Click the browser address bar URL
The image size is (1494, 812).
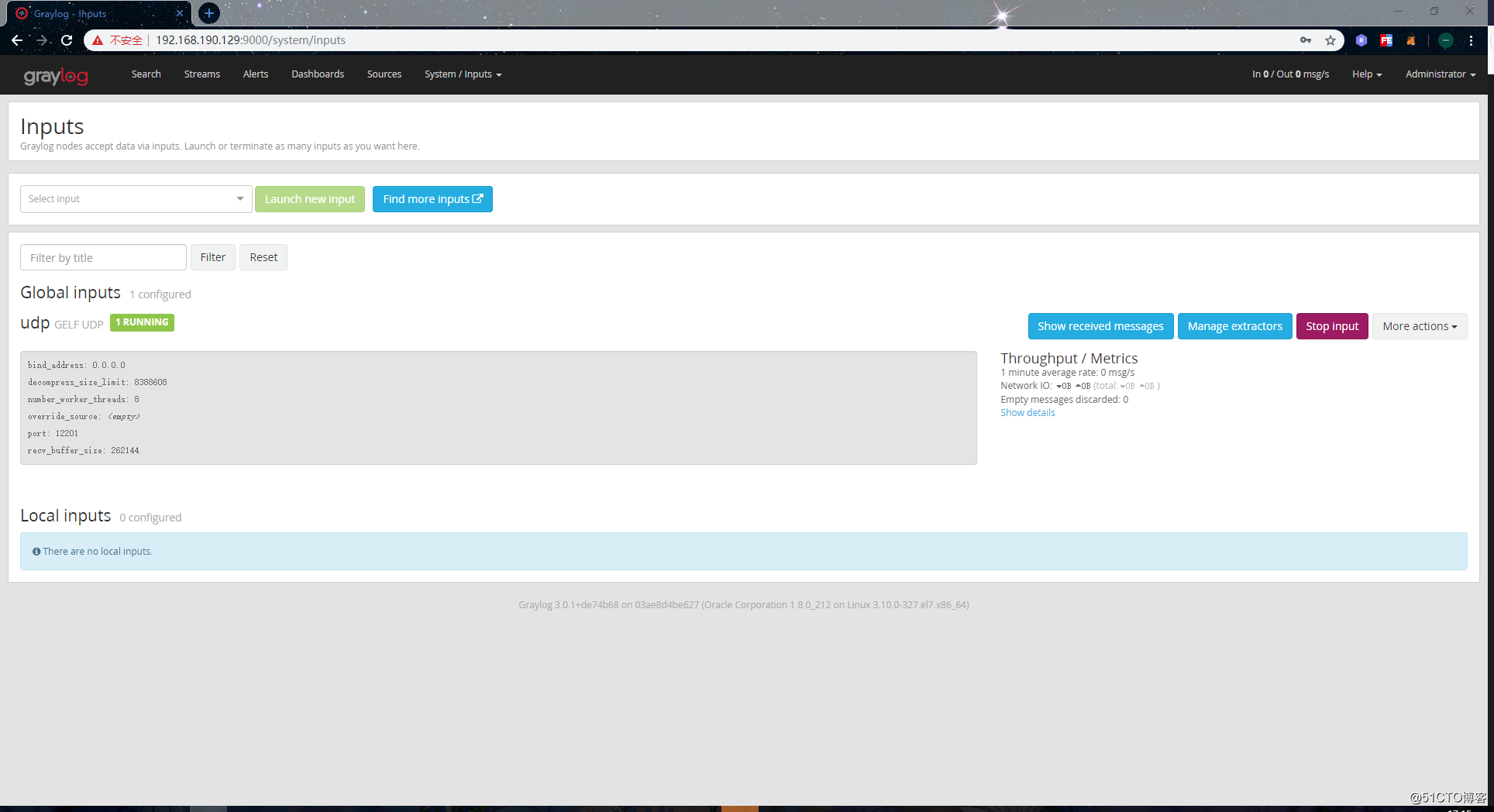250,40
